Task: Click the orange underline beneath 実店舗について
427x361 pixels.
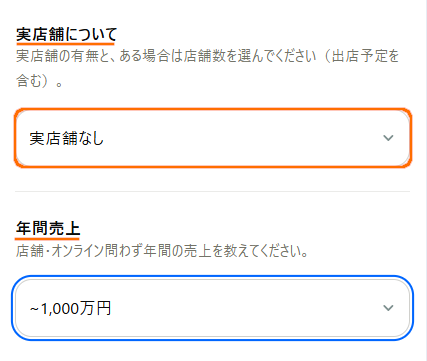Action: pos(65,43)
